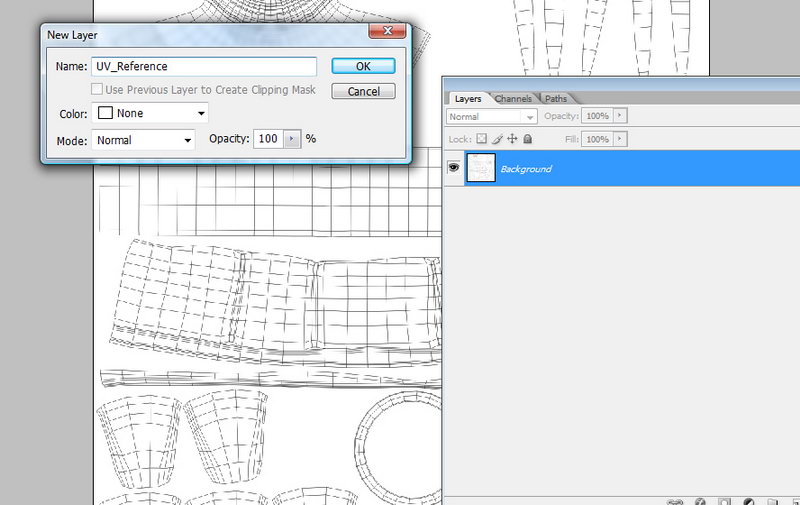Viewport: 800px width, 505px height.
Task: Open the Mode dropdown in New Layer dialog
Action: [x=143, y=140]
